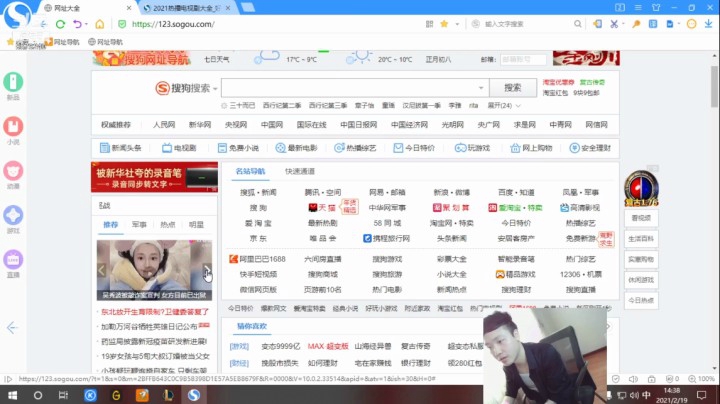Open the 生活百科 side button

pyautogui.click(x=641, y=239)
